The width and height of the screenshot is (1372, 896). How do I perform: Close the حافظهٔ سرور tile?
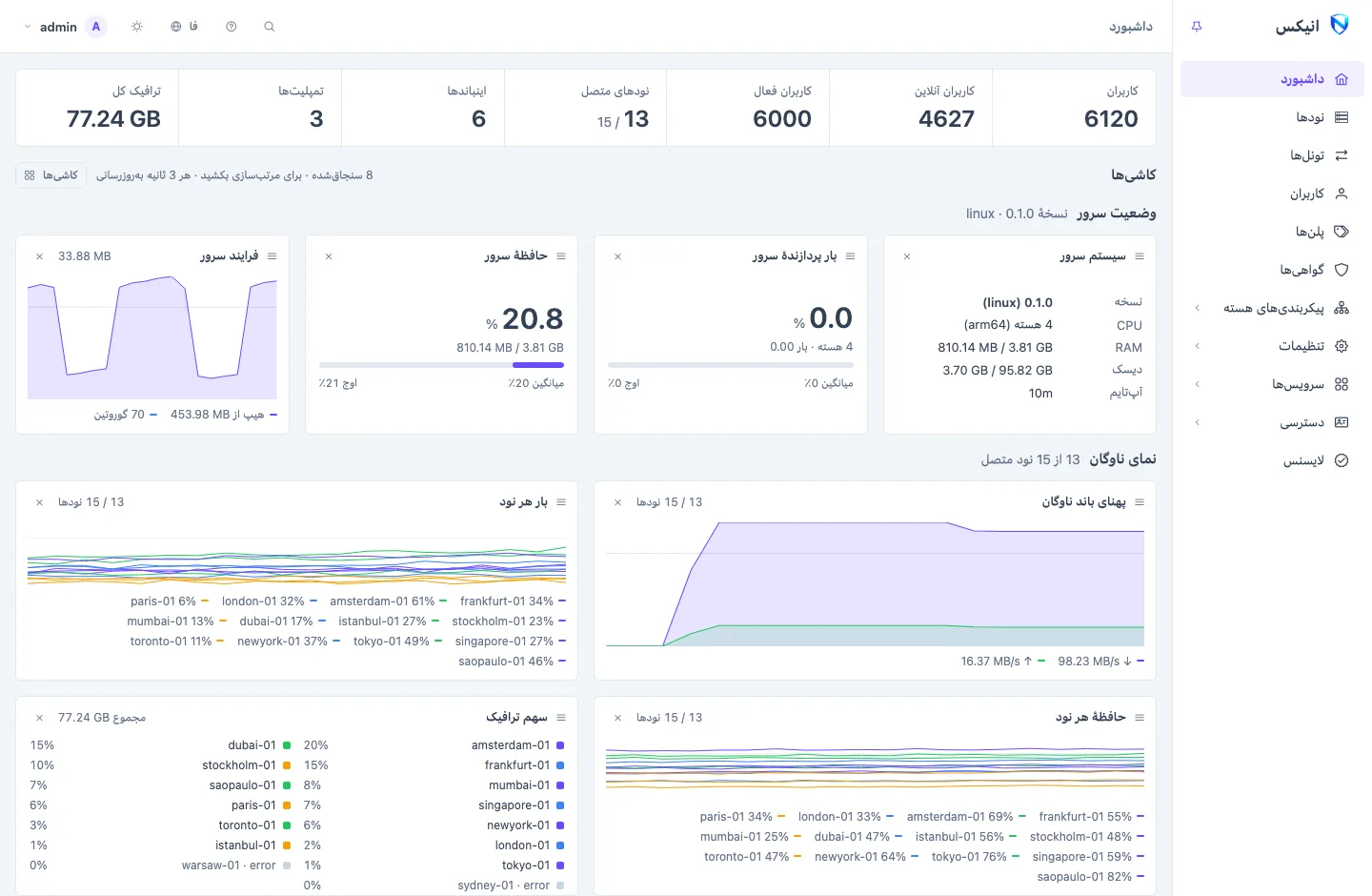pyautogui.click(x=329, y=256)
